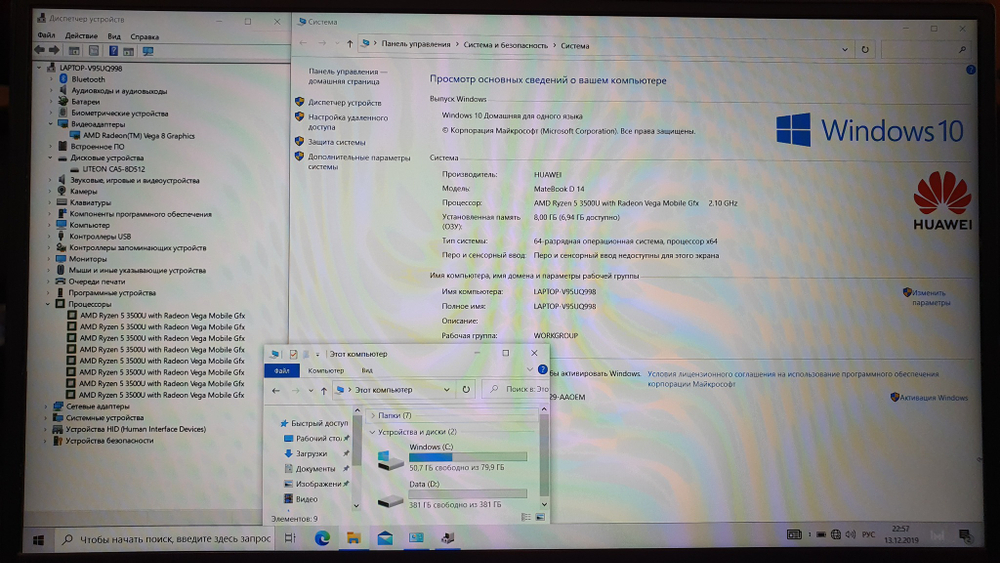Image resolution: width=1000 pixels, height=563 pixels.
Task: Open Файл tab in Explorer window
Action: pos(282,370)
